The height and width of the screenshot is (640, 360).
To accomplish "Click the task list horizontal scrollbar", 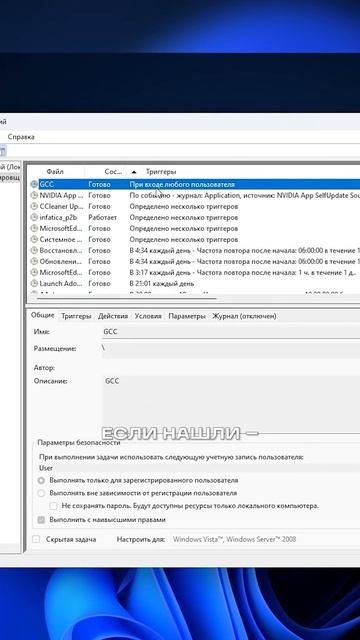I will pos(127,298).
